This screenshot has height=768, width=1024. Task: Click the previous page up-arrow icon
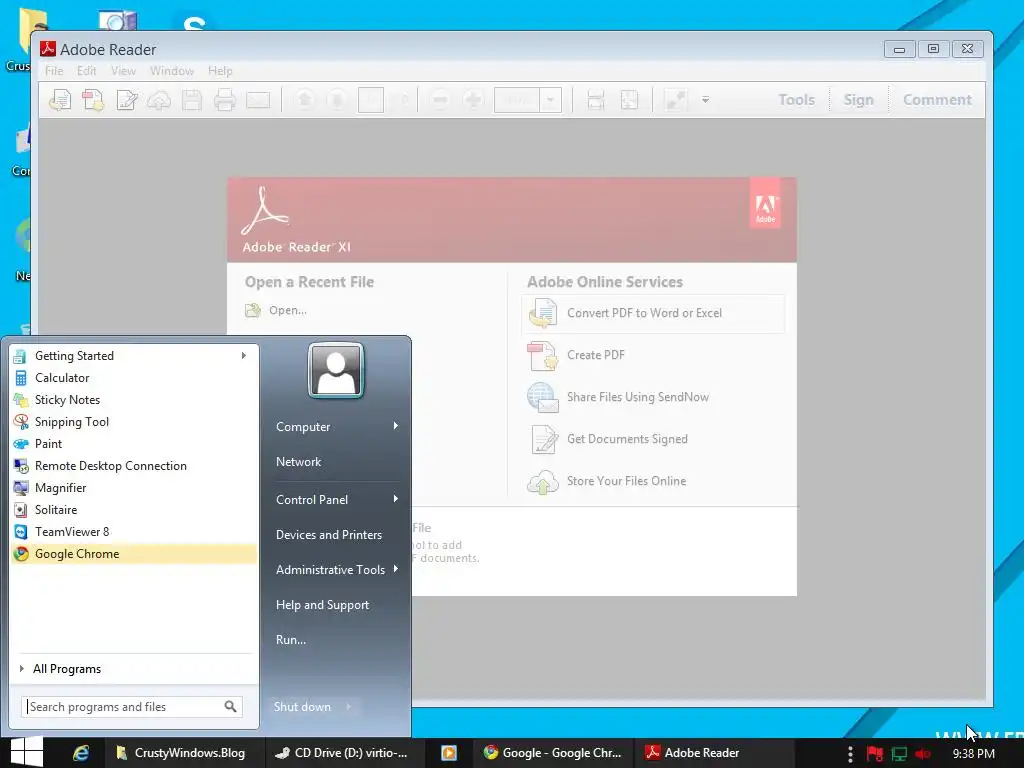coord(304,100)
